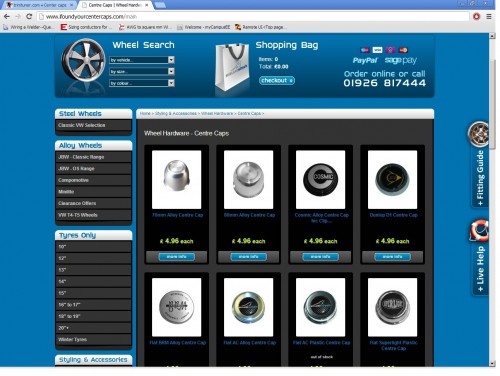Expand the 'by size' dropdown

[142, 71]
